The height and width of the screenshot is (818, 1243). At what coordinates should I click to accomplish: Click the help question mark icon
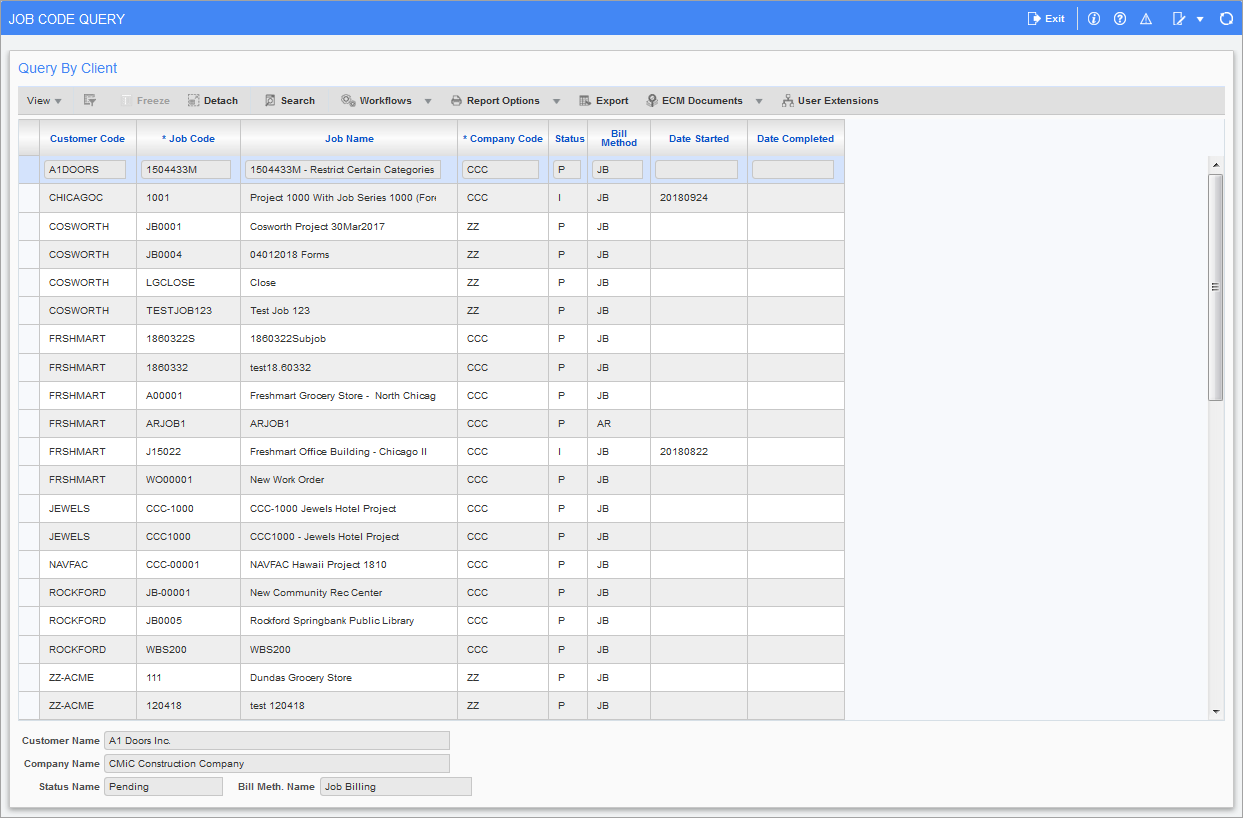pyautogui.click(x=1120, y=18)
